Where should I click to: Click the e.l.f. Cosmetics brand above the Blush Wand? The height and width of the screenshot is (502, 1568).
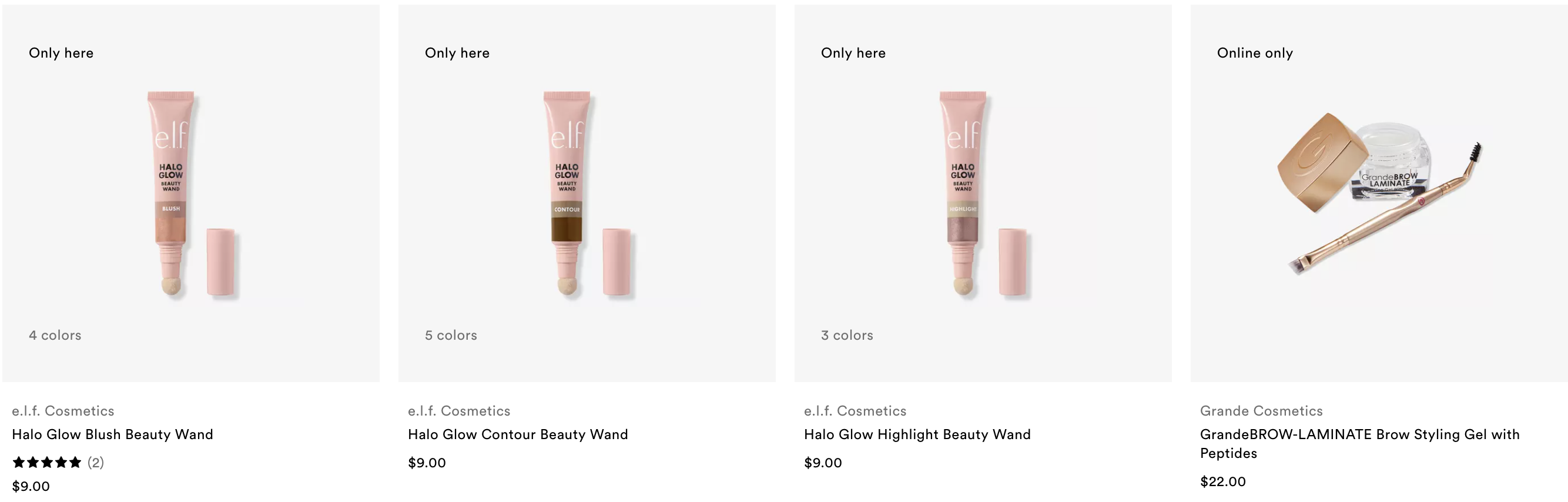[63, 411]
